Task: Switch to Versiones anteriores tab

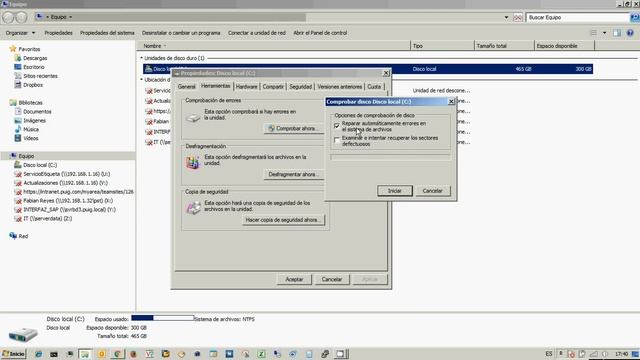Action: pos(340,87)
